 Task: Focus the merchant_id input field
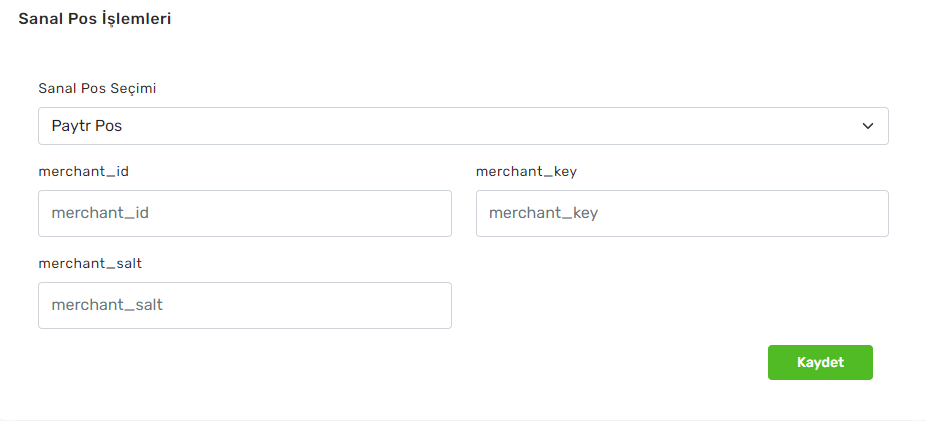click(244, 213)
